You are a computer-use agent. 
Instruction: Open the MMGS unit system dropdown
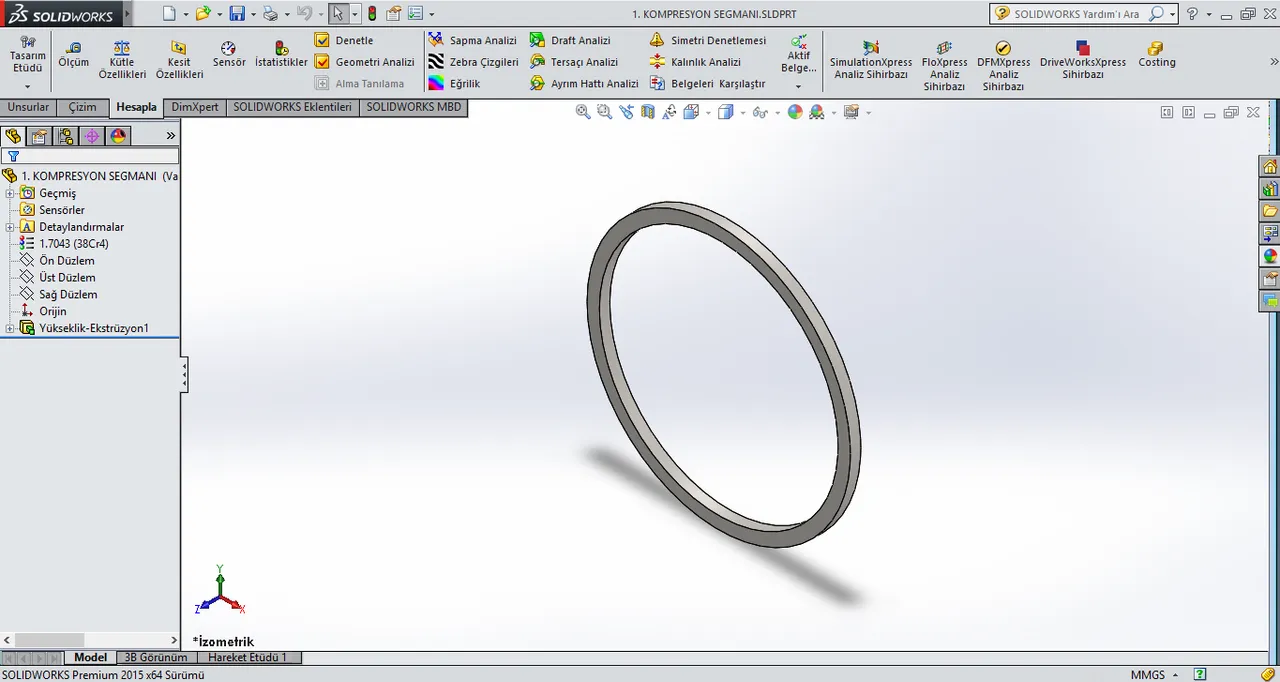[1154, 675]
